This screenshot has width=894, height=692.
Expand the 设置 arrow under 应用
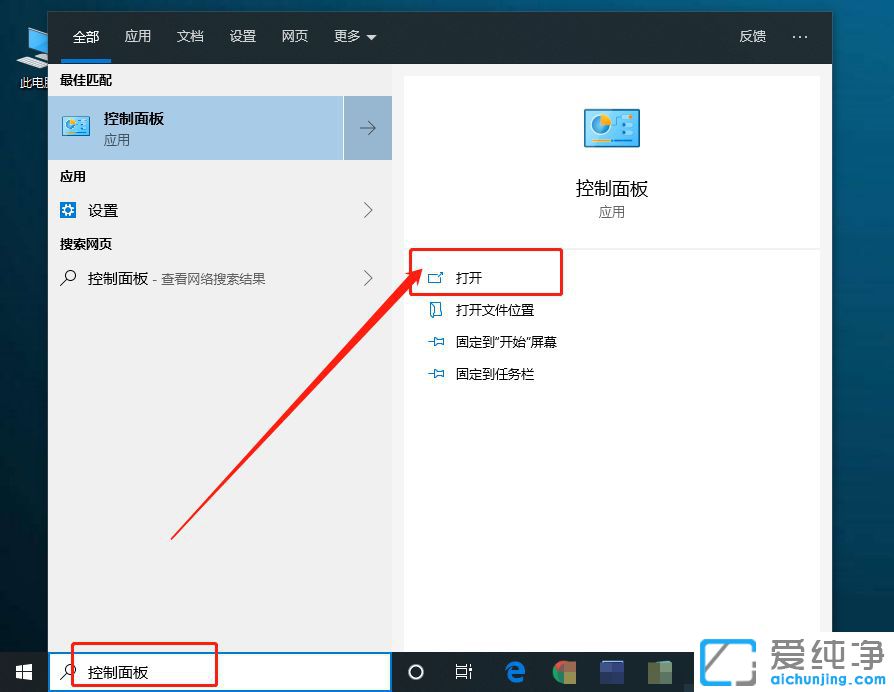(368, 210)
